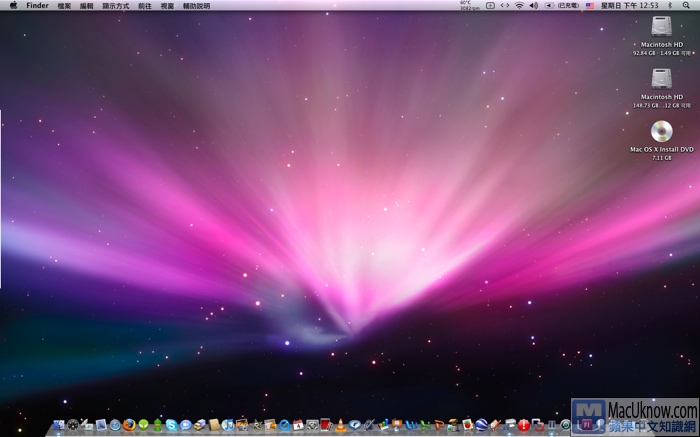Image resolution: width=700 pixels, height=437 pixels.
Task: Open Preview app in the Dock
Action: [x=101, y=425]
